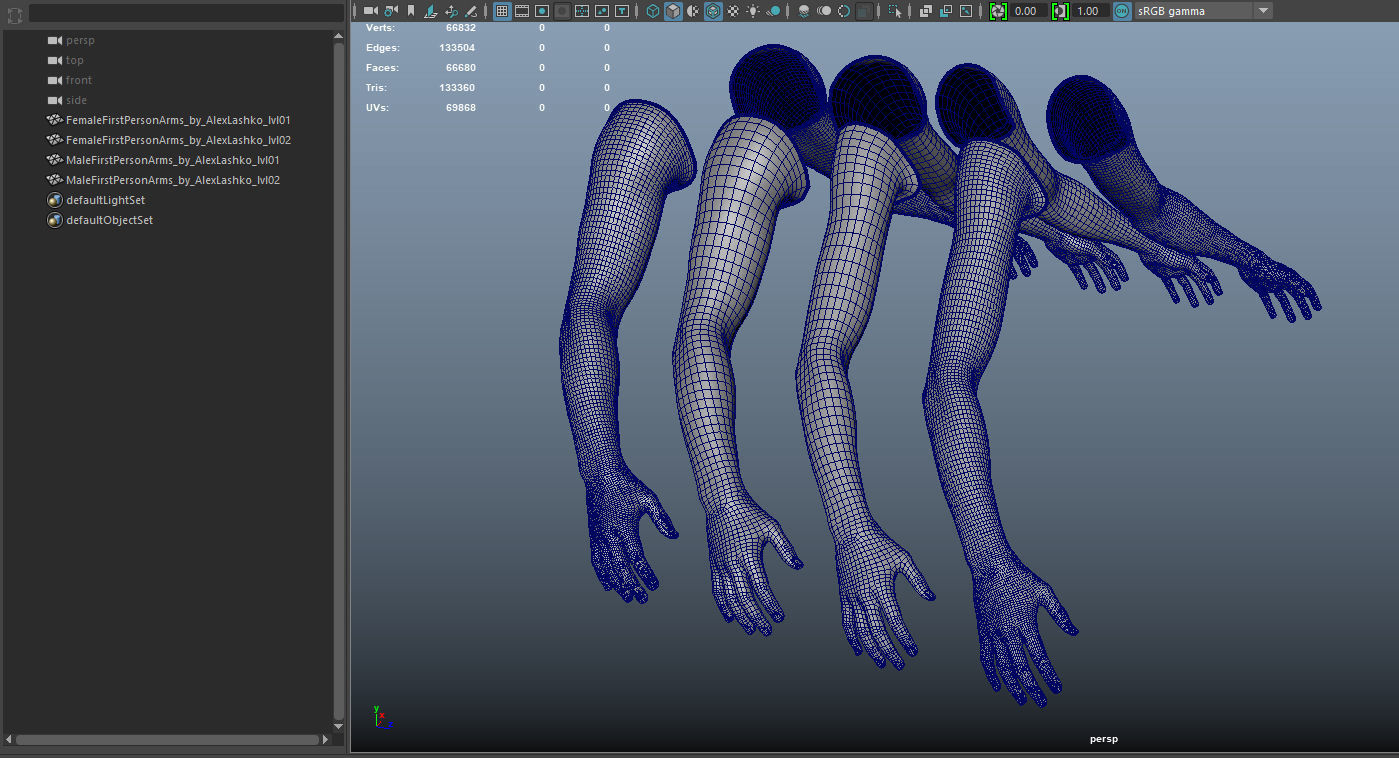Click the Outliner horizontal scrollbar
This screenshot has height=758, width=1399.
pos(167,740)
